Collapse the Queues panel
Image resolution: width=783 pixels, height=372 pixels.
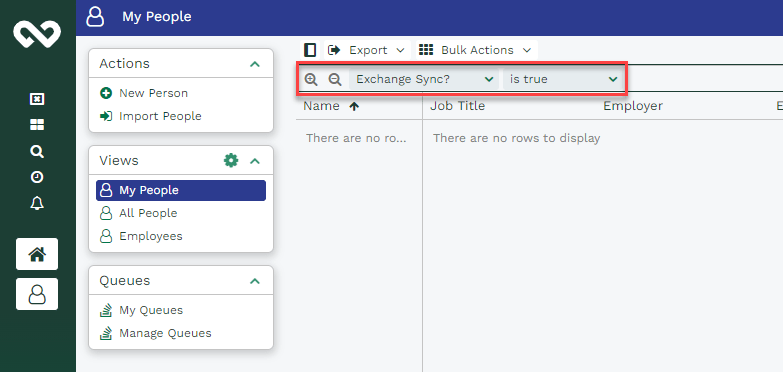coord(255,281)
